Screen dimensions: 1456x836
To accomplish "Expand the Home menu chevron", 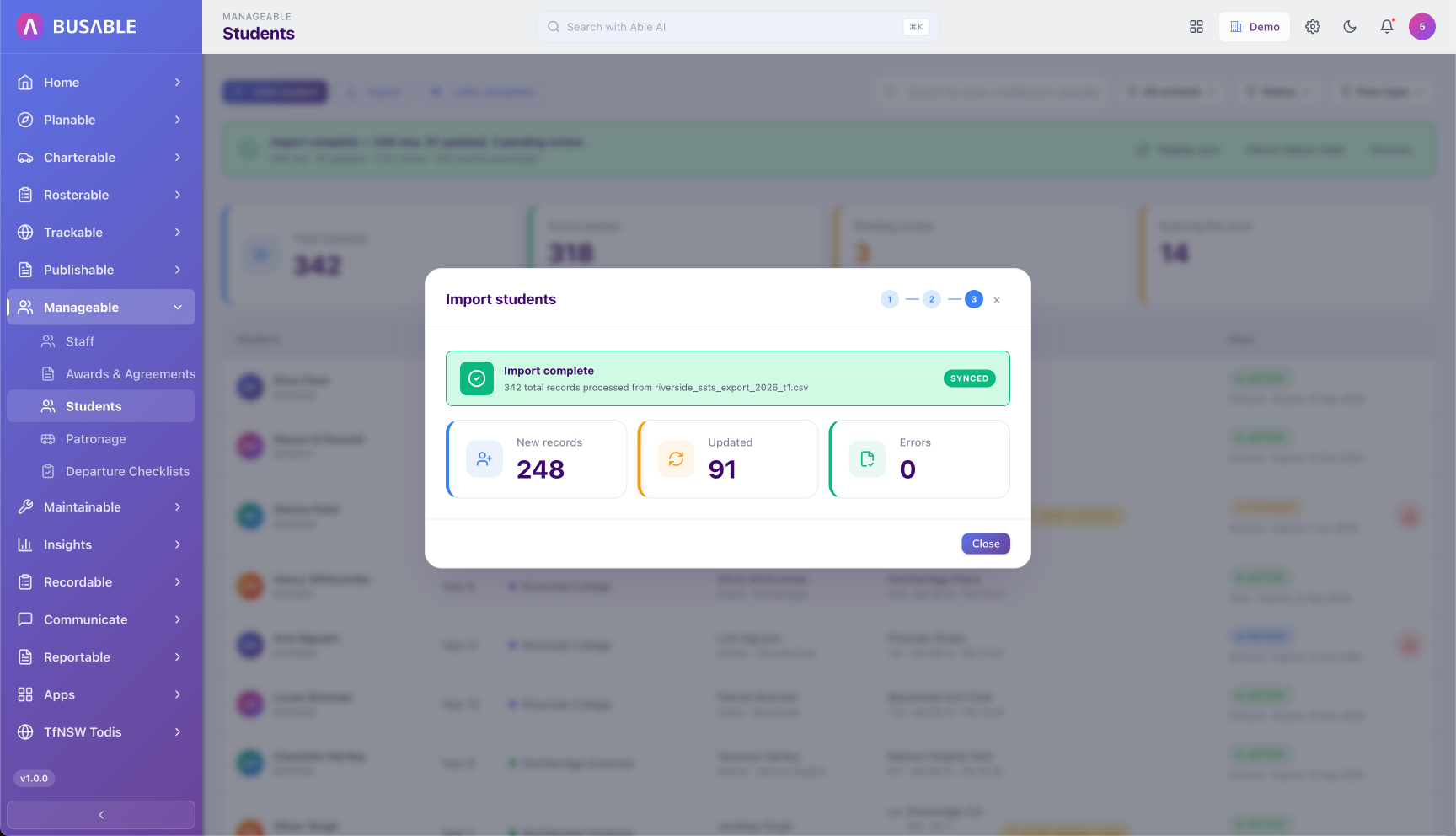I will (x=178, y=83).
